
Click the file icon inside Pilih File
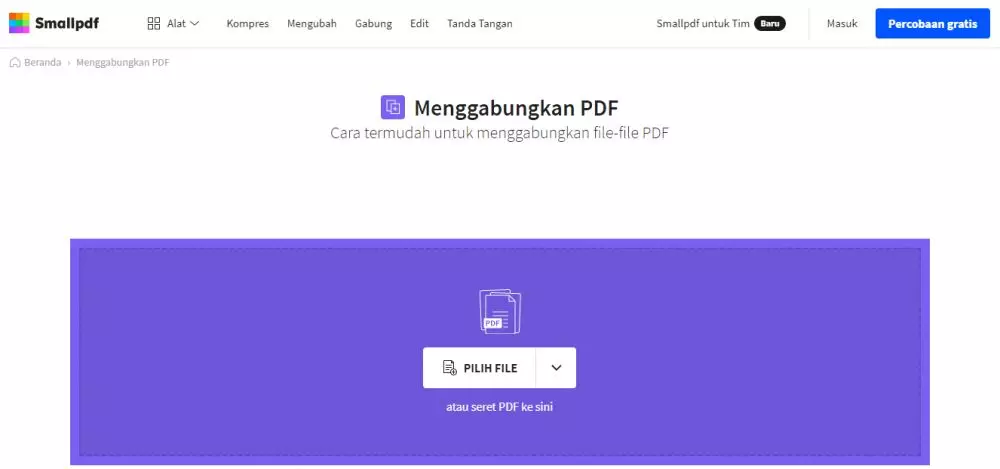(x=450, y=368)
